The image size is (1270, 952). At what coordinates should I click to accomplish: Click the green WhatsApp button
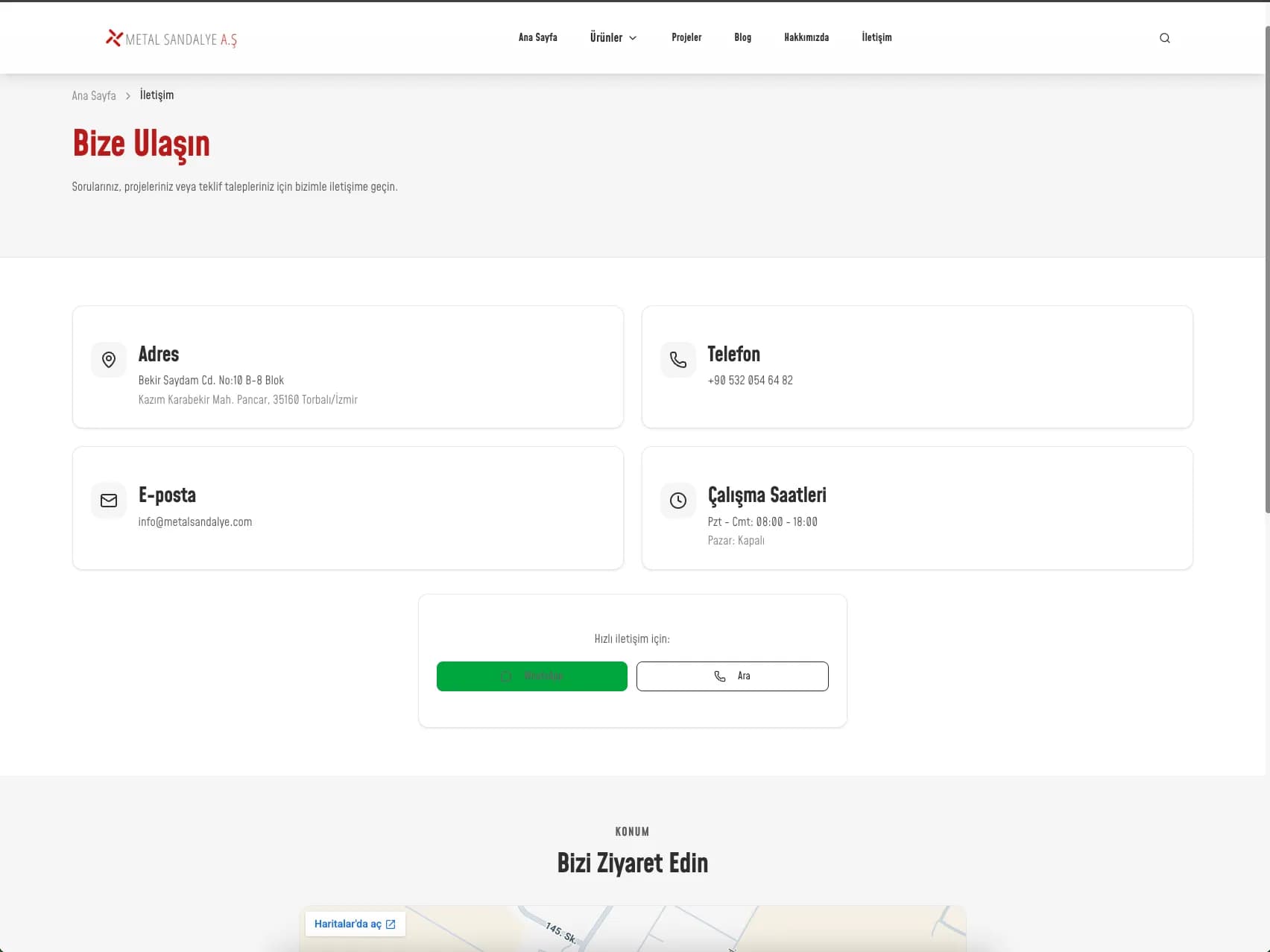pos(532,676)
